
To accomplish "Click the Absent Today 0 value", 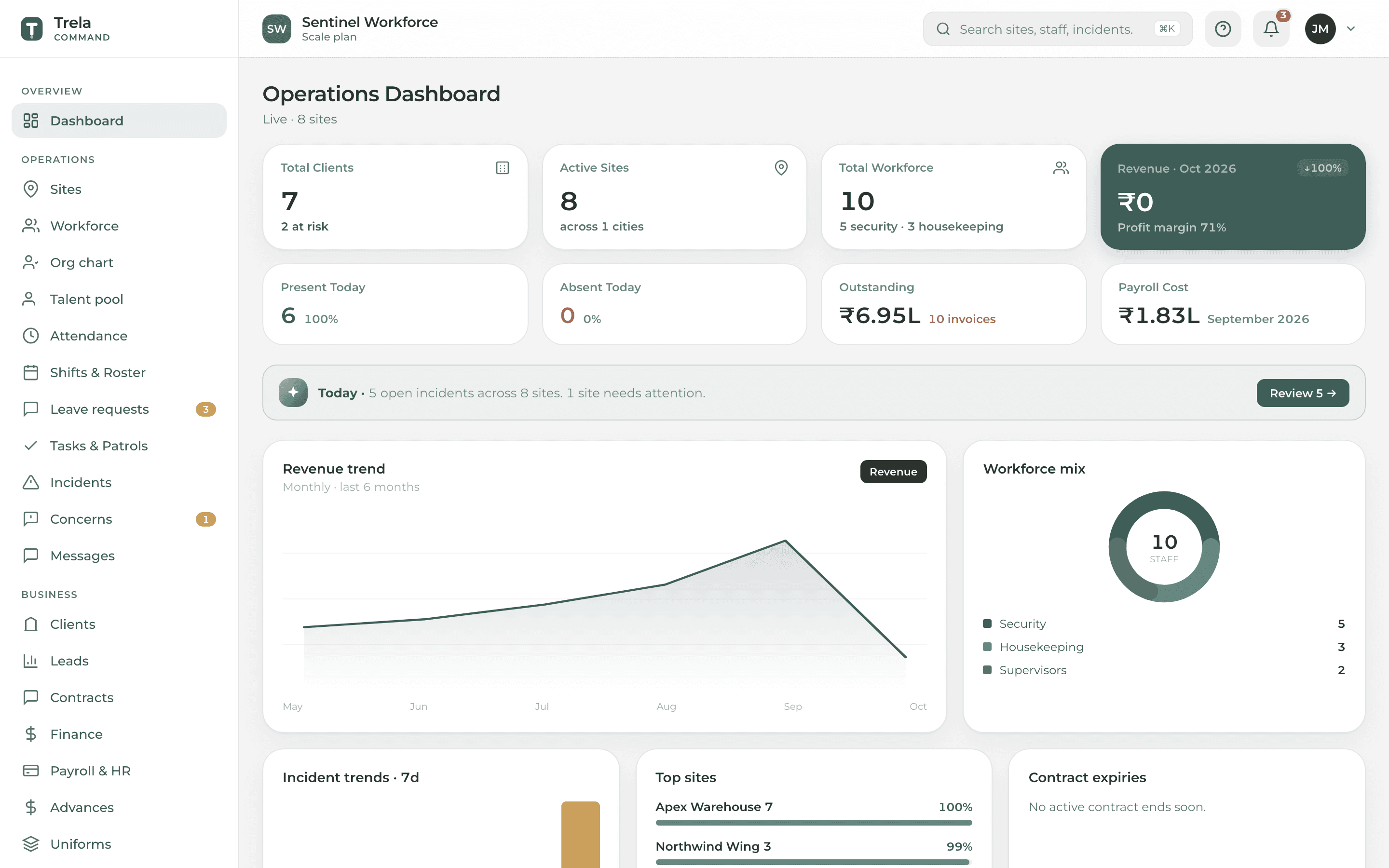I will pyautogui.click(x=567, y=315).
